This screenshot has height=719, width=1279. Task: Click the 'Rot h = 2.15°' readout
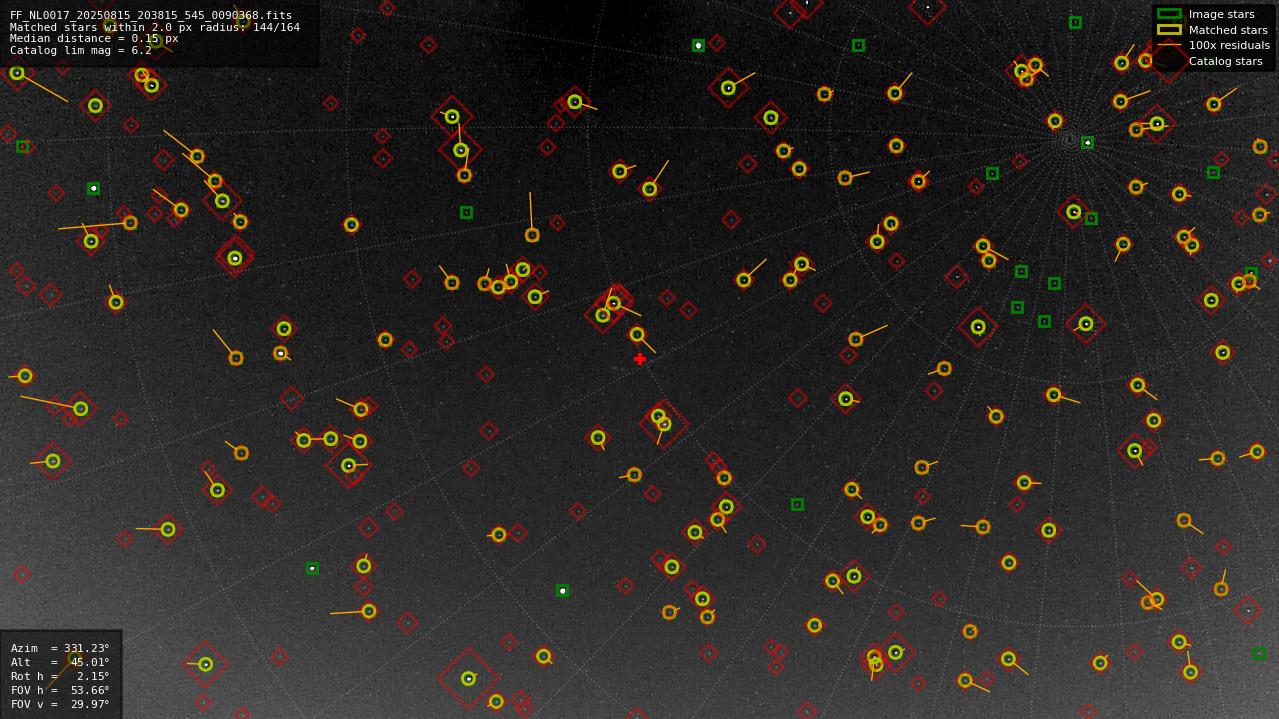pos(60,676)
